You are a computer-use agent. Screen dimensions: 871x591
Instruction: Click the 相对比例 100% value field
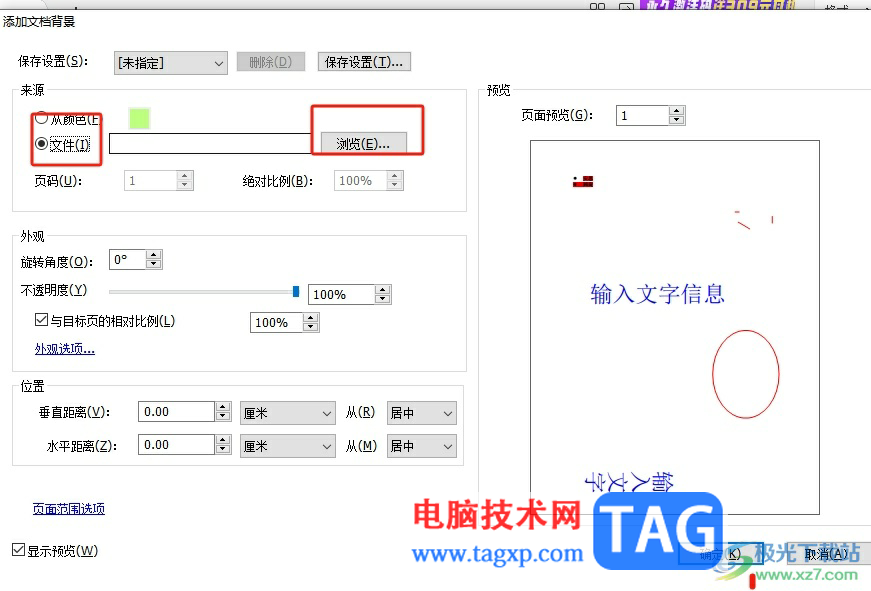[277, 322]
